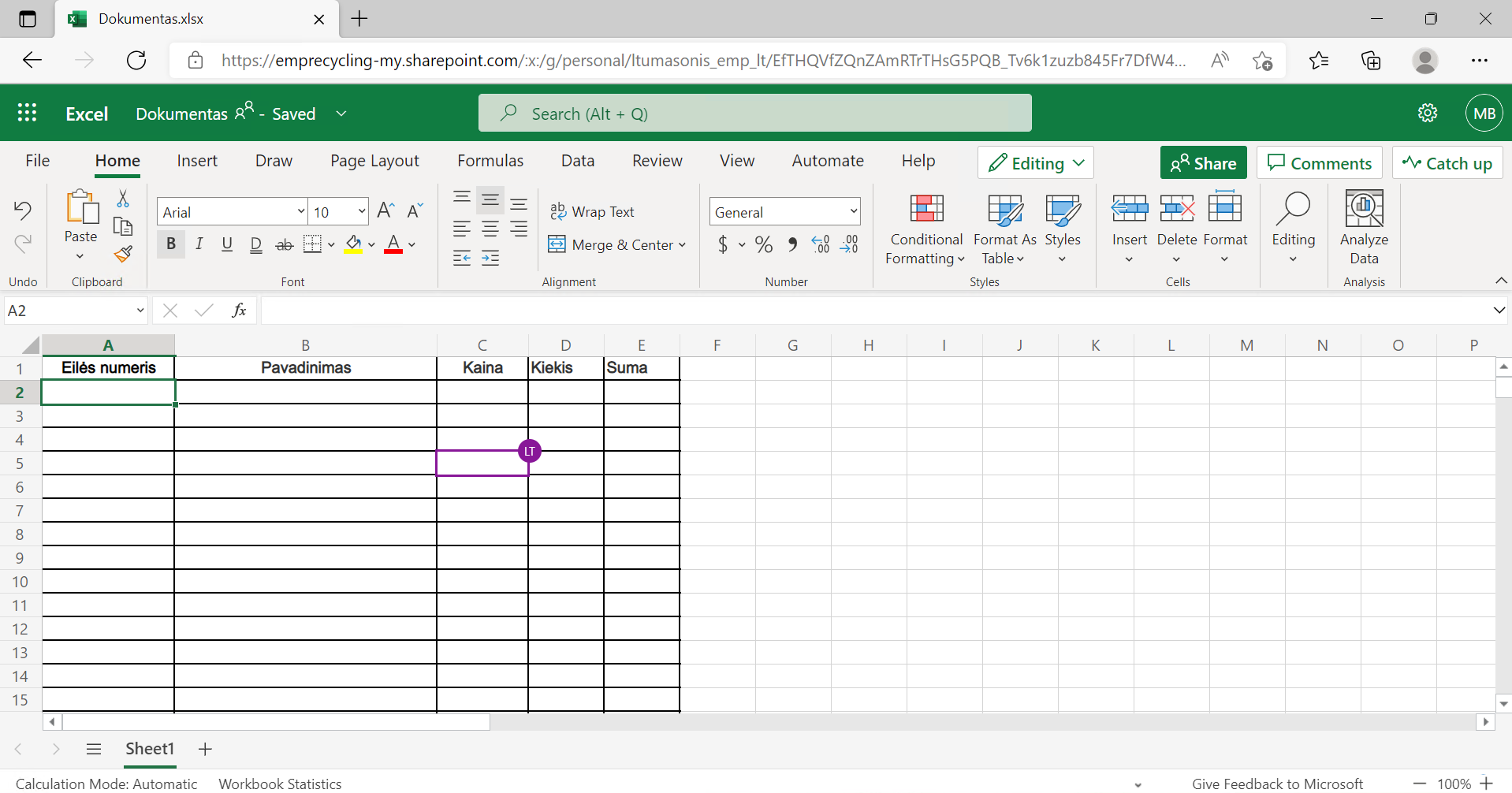Click the Search (Alt + Q) box
This screenshot has height=793, width=1512.
754,114
